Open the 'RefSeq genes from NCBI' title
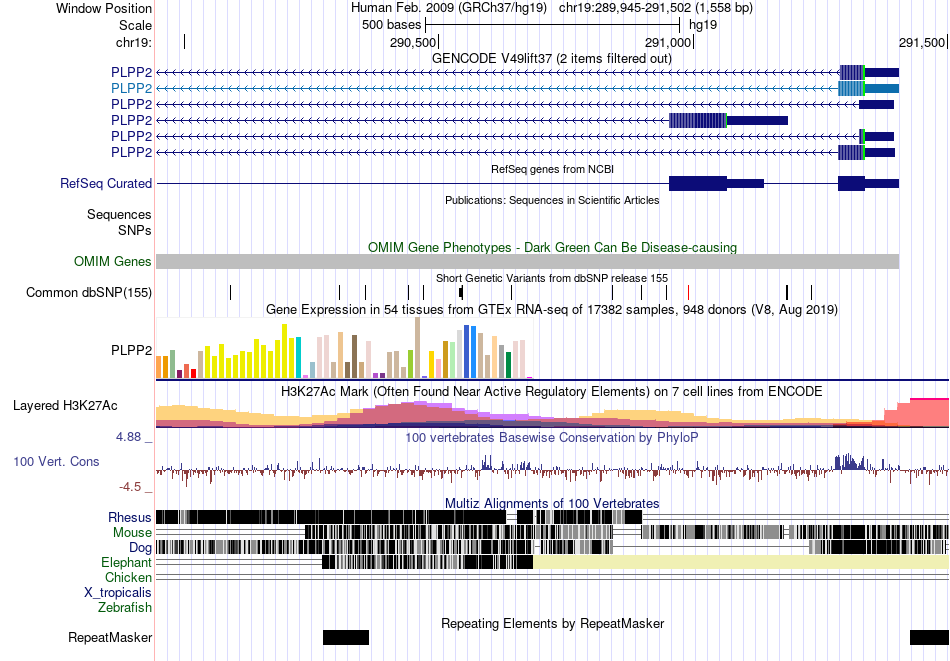Image resolution: width=950 pixels, height=661 pixels. pos(552,170)
